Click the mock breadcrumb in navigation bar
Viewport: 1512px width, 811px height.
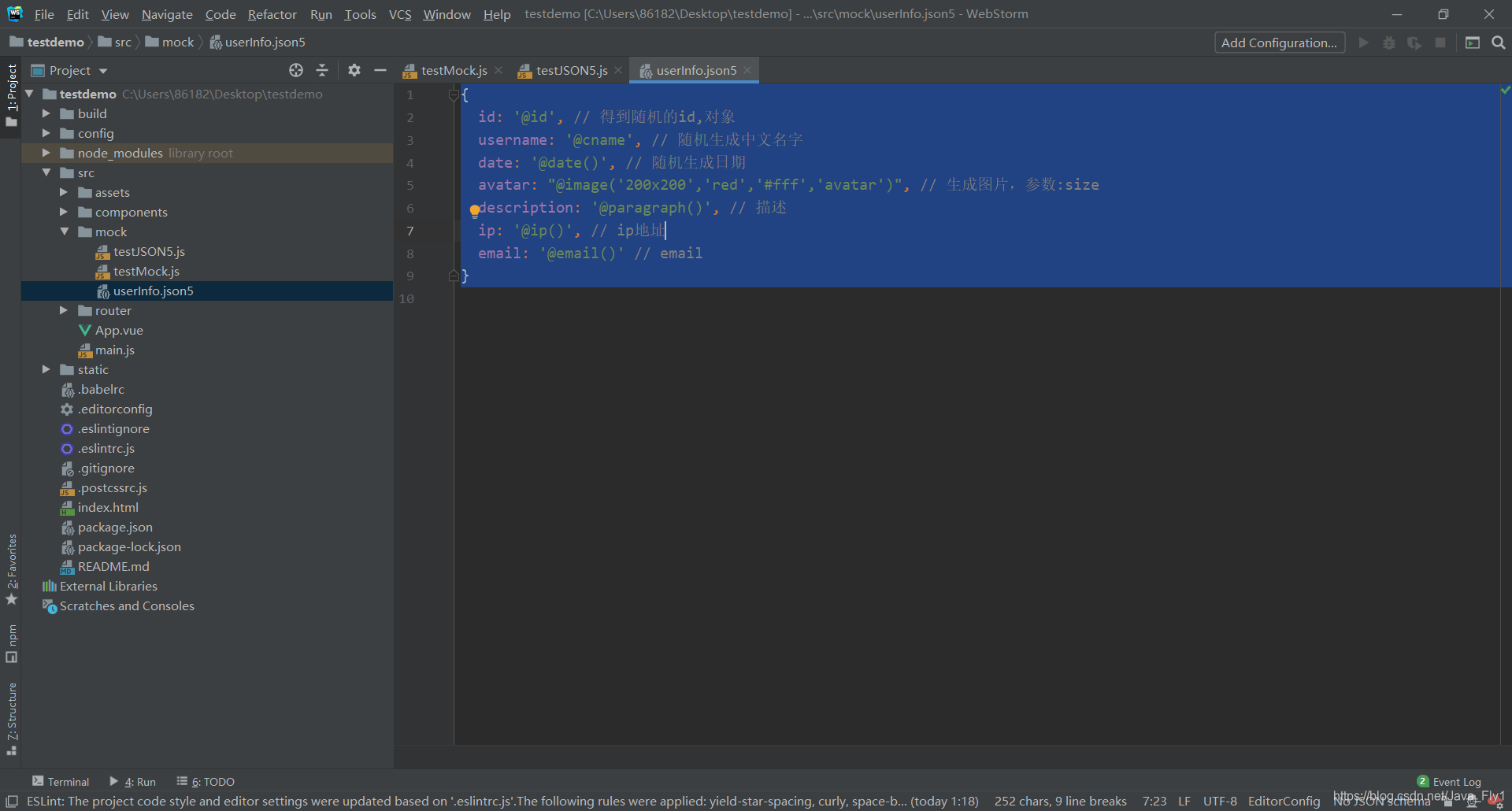(x=177, y=42)
